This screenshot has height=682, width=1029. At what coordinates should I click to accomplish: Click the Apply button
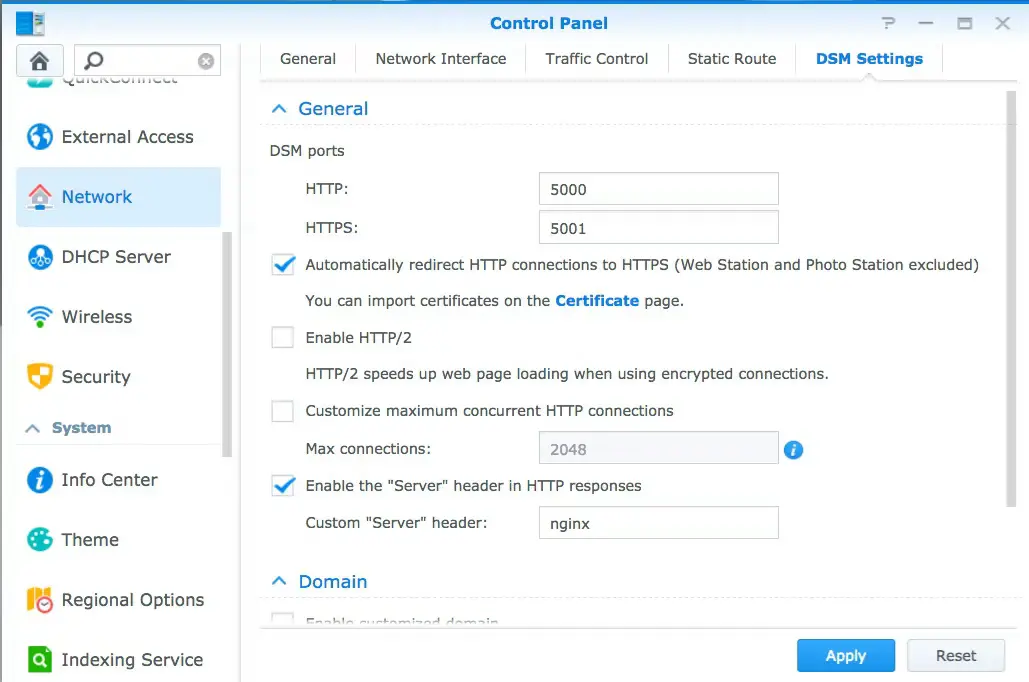point(845,656)
